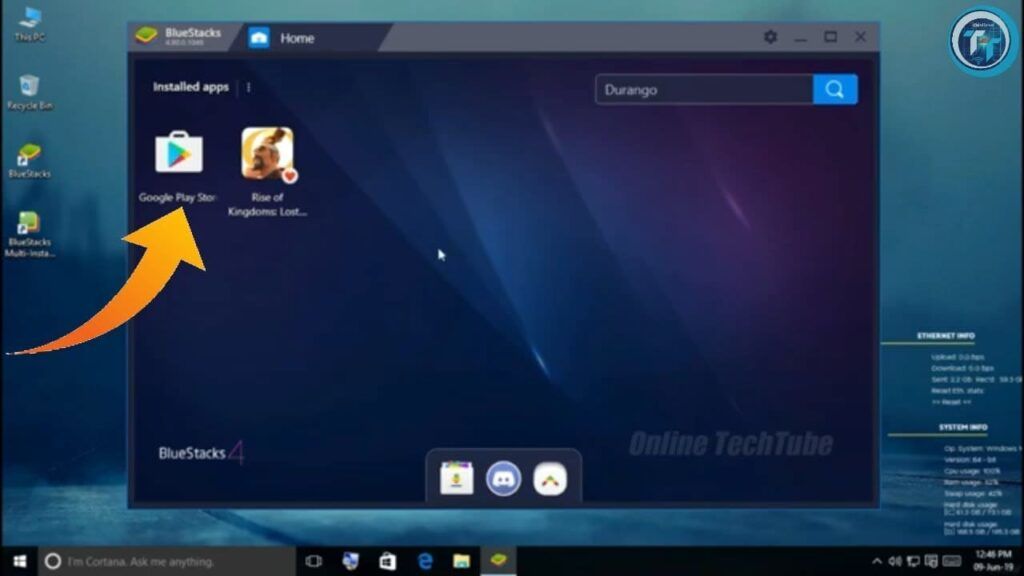Open the Installed apps three-dot menu

(x=249, y=88)
